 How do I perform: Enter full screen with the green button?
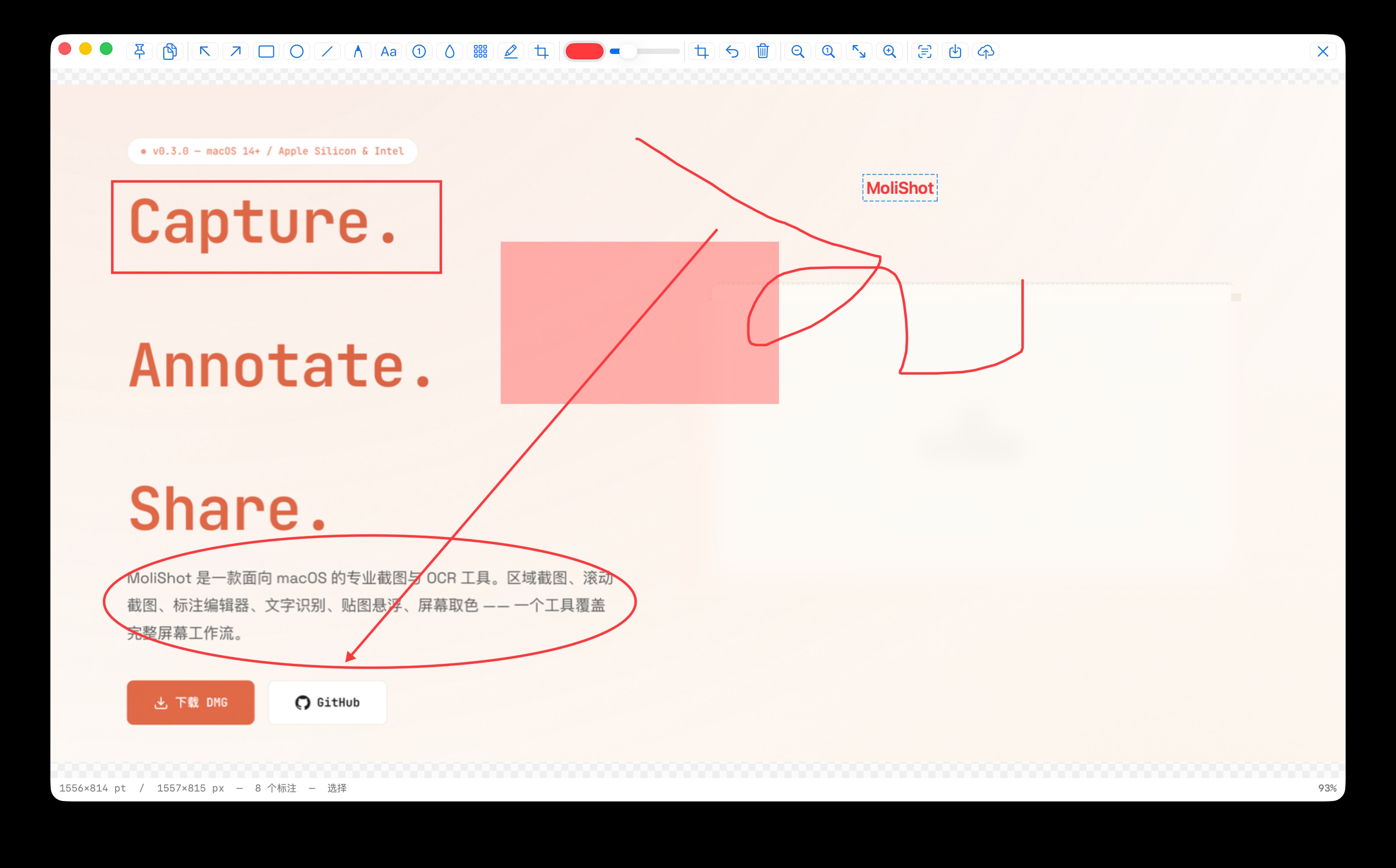tap(106, 49)
